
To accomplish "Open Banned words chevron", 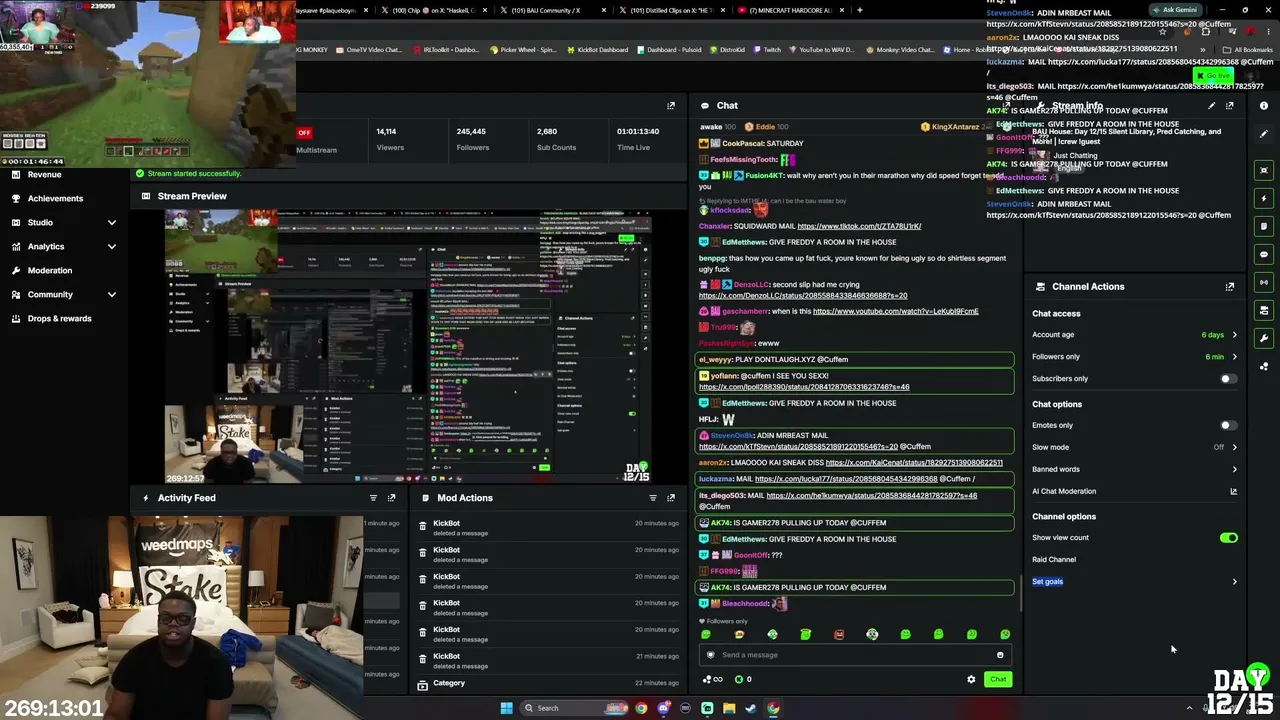I will point(1234,469).
